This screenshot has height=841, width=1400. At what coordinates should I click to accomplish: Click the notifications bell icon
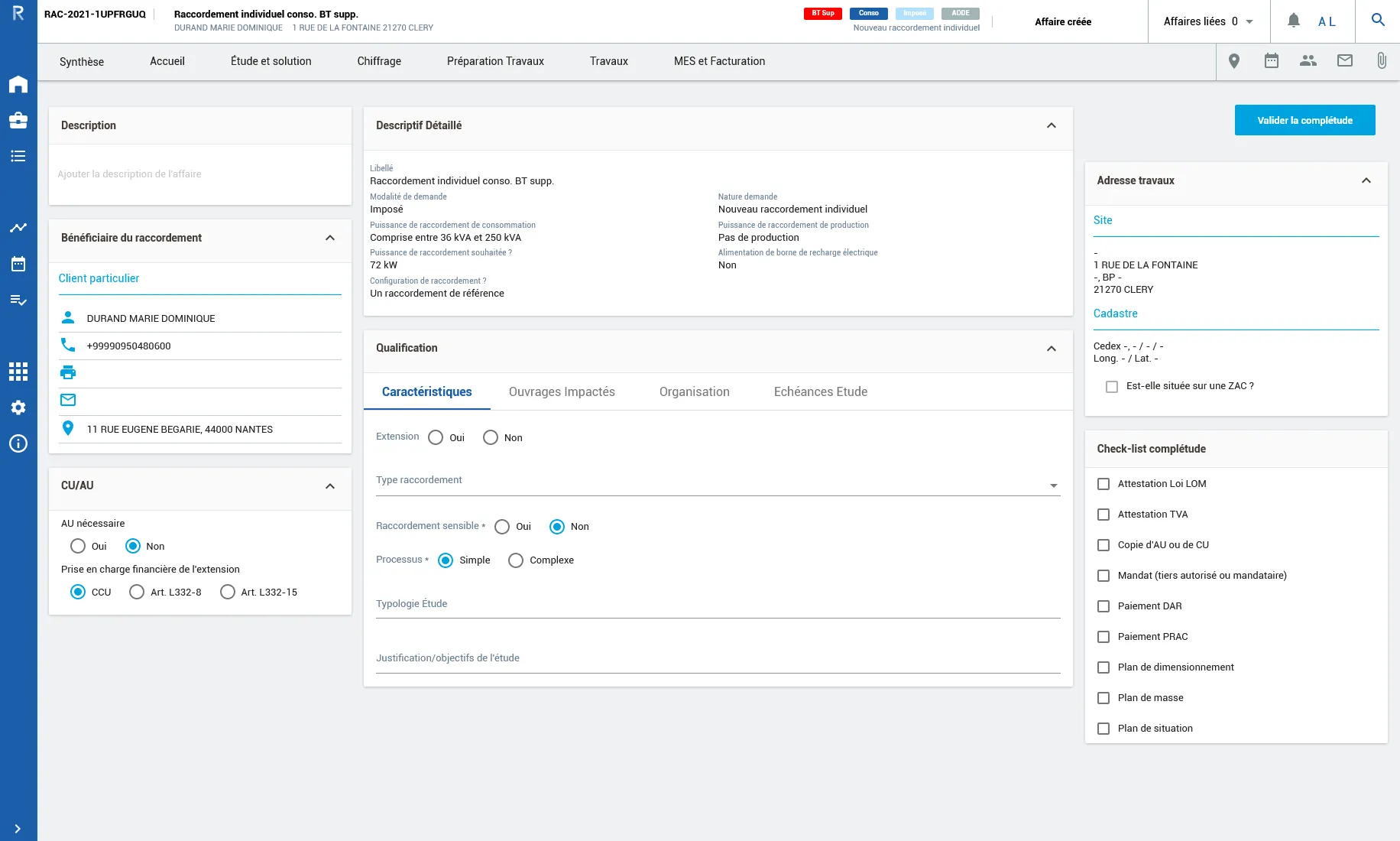[1293, 21]
